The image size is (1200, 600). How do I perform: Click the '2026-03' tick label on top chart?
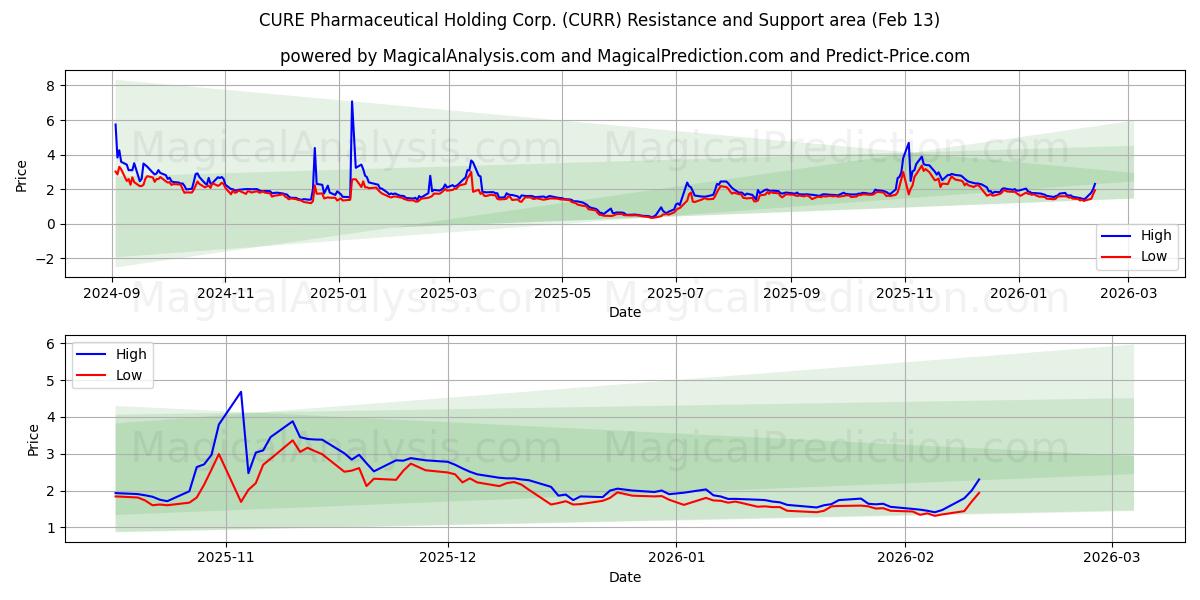point(1129,293)
